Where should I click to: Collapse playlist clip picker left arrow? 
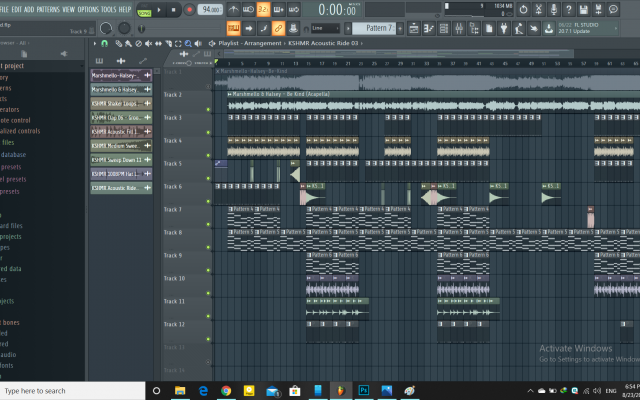point(219,53)
